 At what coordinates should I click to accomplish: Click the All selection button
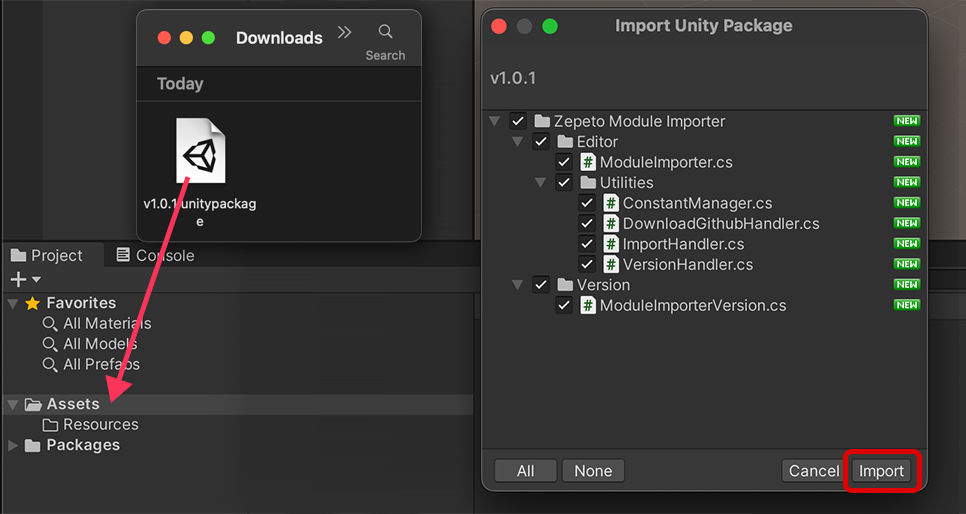pyautogui.click(x=526, y=471)
